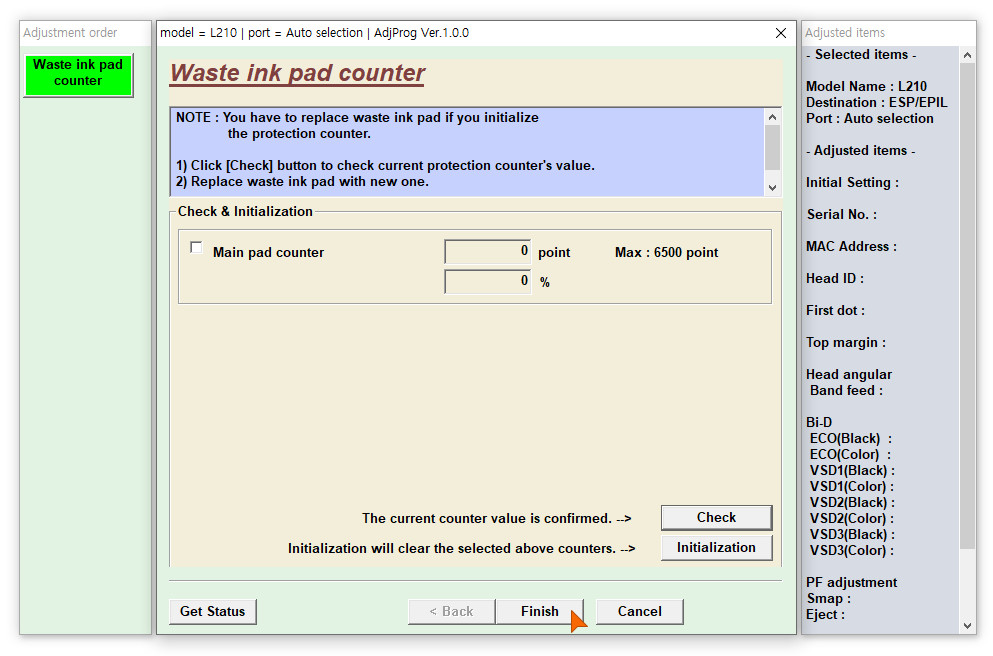Click the note box scrollbar thumb
993x656 pixels.
pyautogui.click(x=772, y=148)
